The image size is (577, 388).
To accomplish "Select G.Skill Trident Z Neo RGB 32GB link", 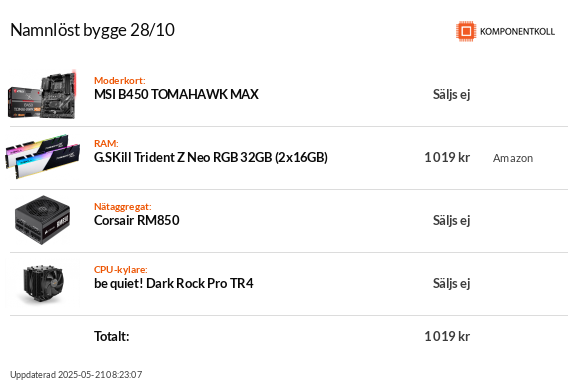I will (211, 157).
